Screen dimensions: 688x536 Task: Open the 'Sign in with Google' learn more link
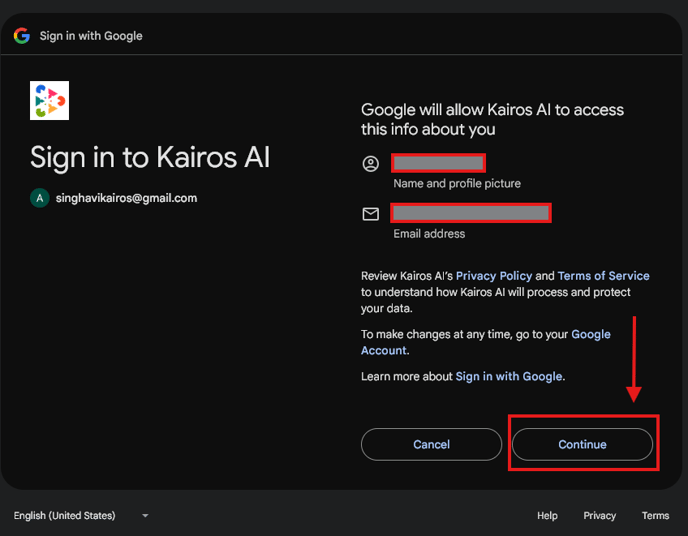coord(509,376)
